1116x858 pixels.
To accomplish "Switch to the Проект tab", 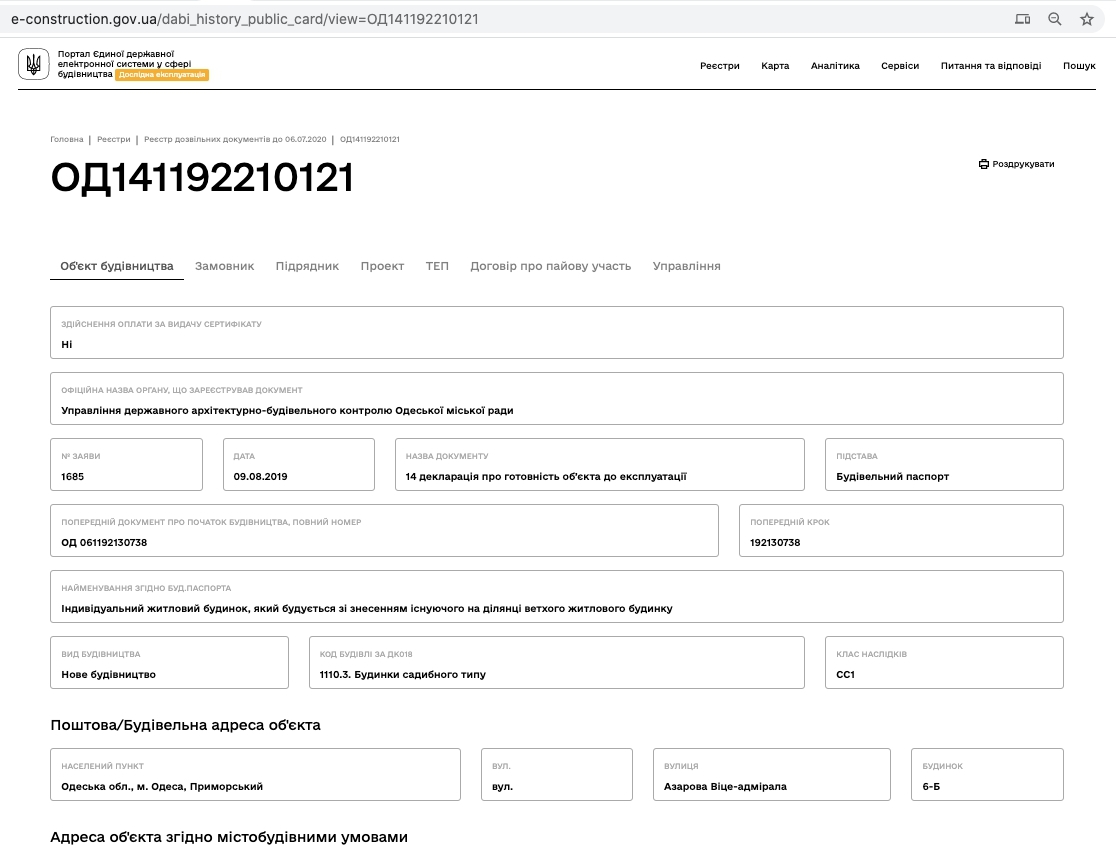I will coord(382,266).
